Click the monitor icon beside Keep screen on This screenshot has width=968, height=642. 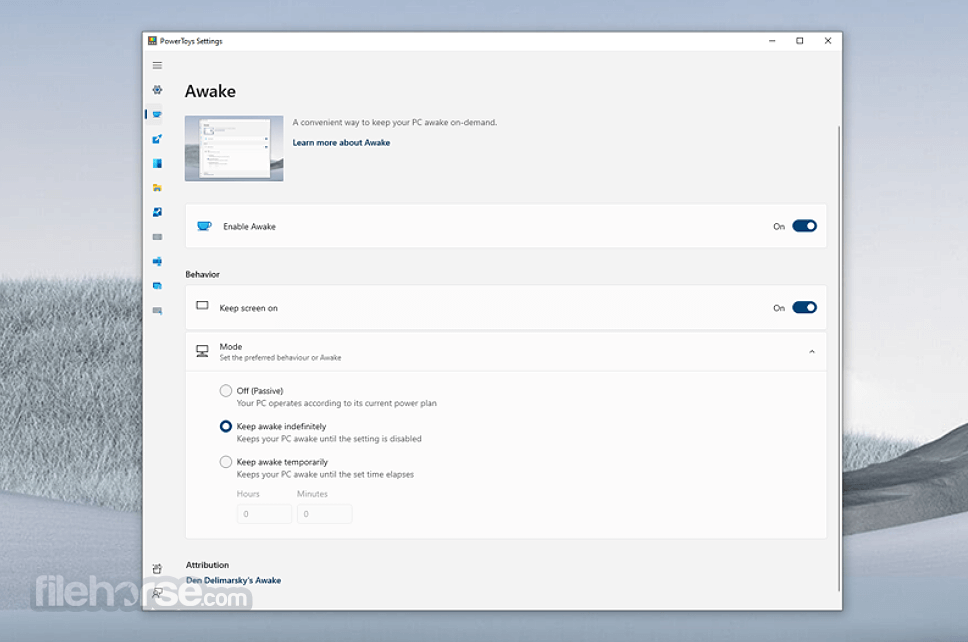(202, 306)
